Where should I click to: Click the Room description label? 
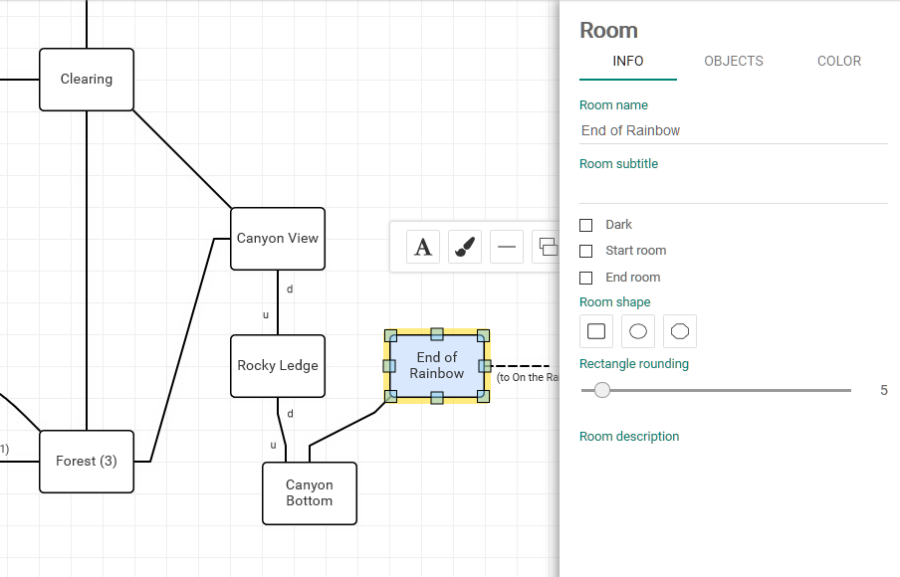pos(629,436)
